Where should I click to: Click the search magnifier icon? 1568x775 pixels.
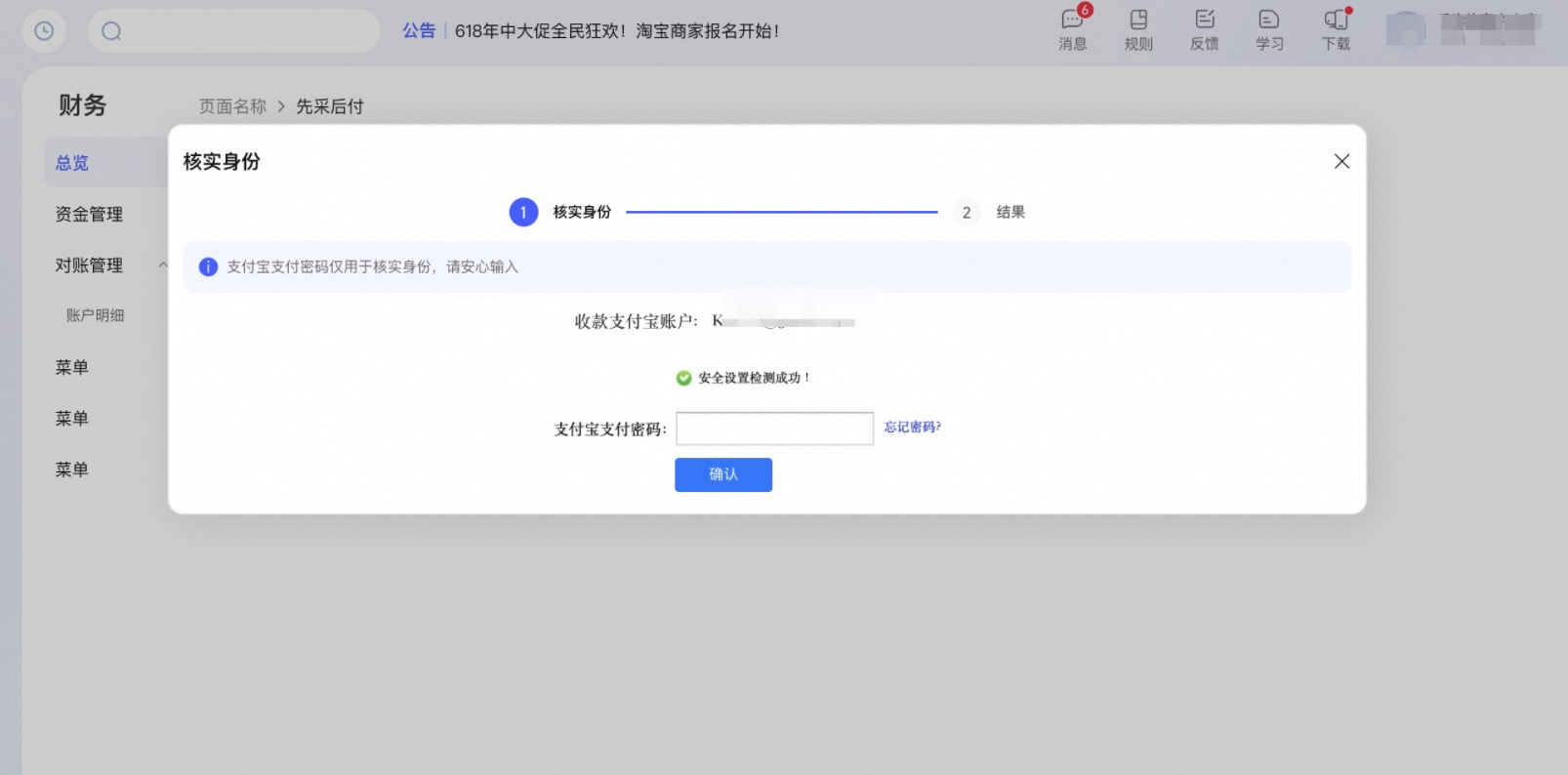pos(111,31)
